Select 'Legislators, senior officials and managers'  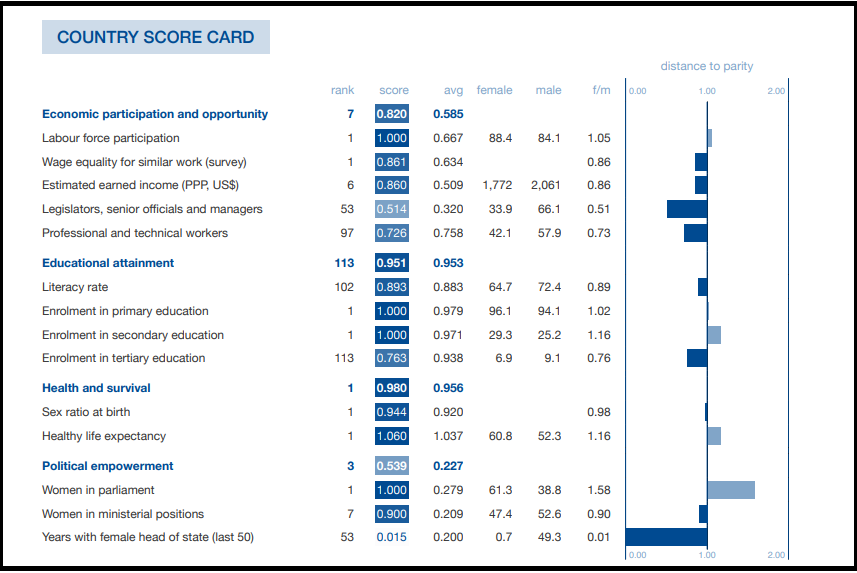coord(152,209)
